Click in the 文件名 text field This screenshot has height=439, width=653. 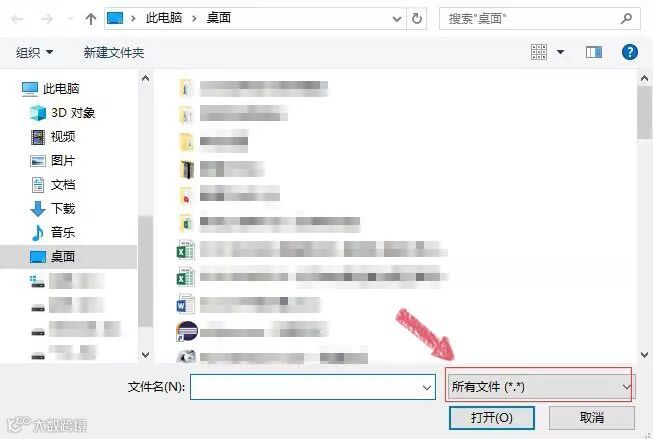coord(306,387)
